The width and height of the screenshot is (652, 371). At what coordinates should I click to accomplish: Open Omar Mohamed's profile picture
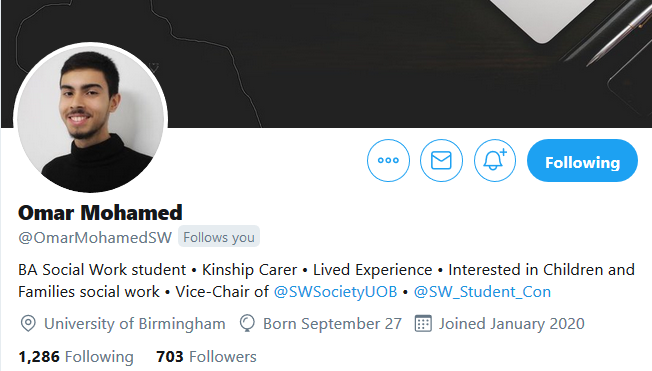click(91, 118)
